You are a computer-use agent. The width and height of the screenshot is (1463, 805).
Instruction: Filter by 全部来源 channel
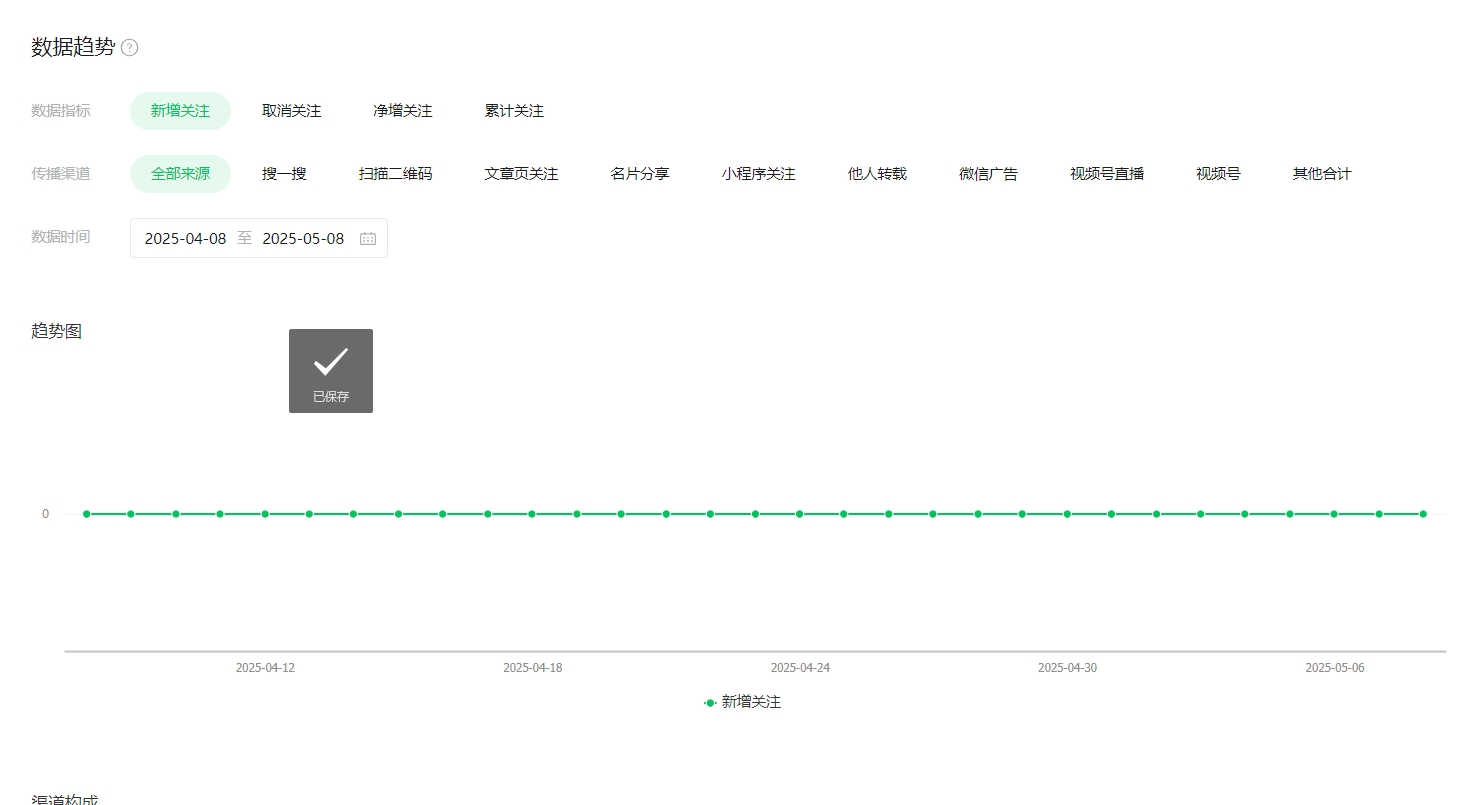pyautogui.click(x=180, y=174)
